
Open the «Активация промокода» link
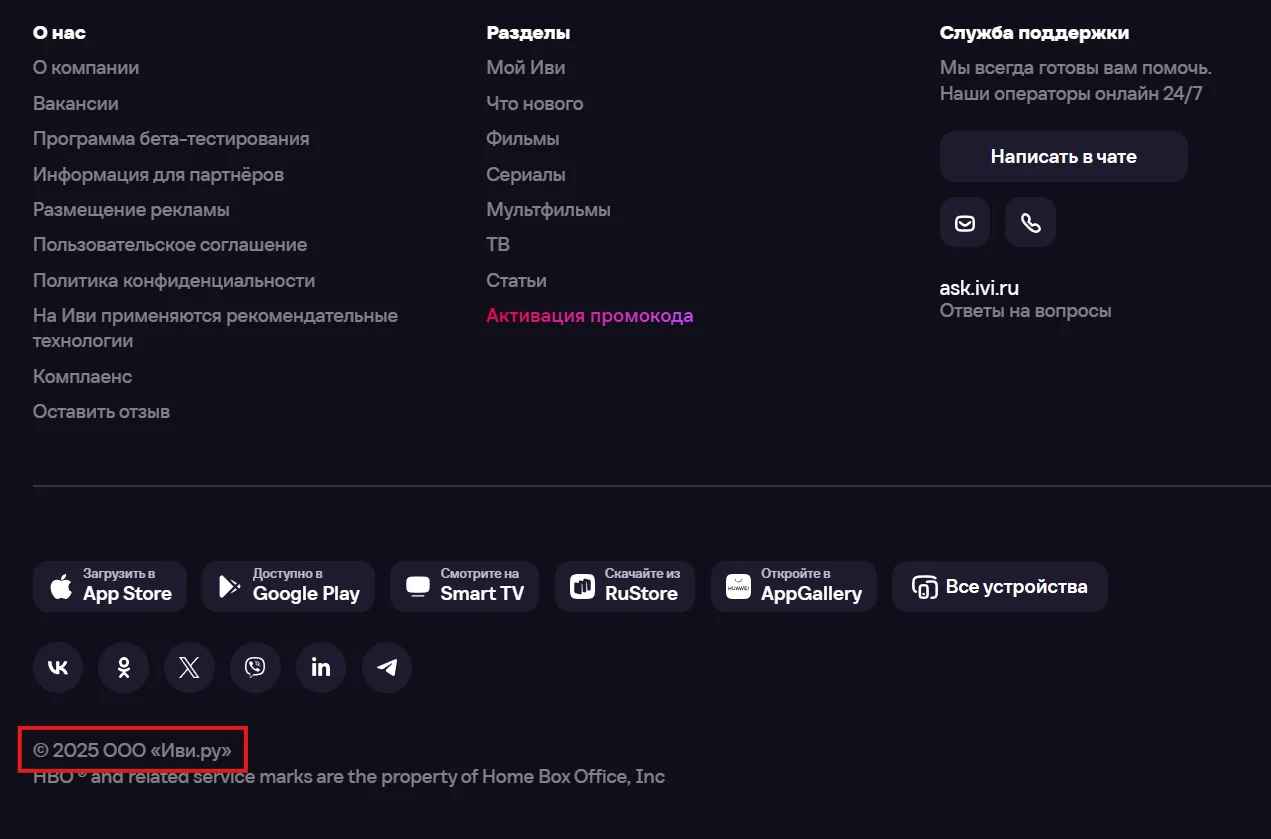pyautogui.click(x=589, y=316)
